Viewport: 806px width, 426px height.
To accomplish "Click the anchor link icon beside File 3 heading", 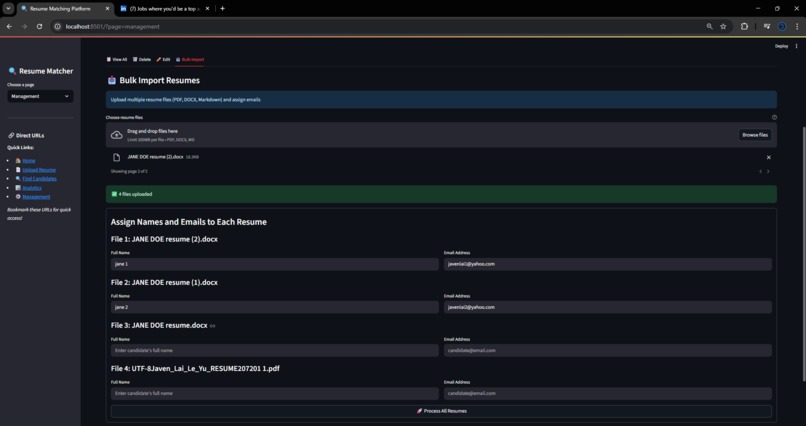I will [213, 326].
